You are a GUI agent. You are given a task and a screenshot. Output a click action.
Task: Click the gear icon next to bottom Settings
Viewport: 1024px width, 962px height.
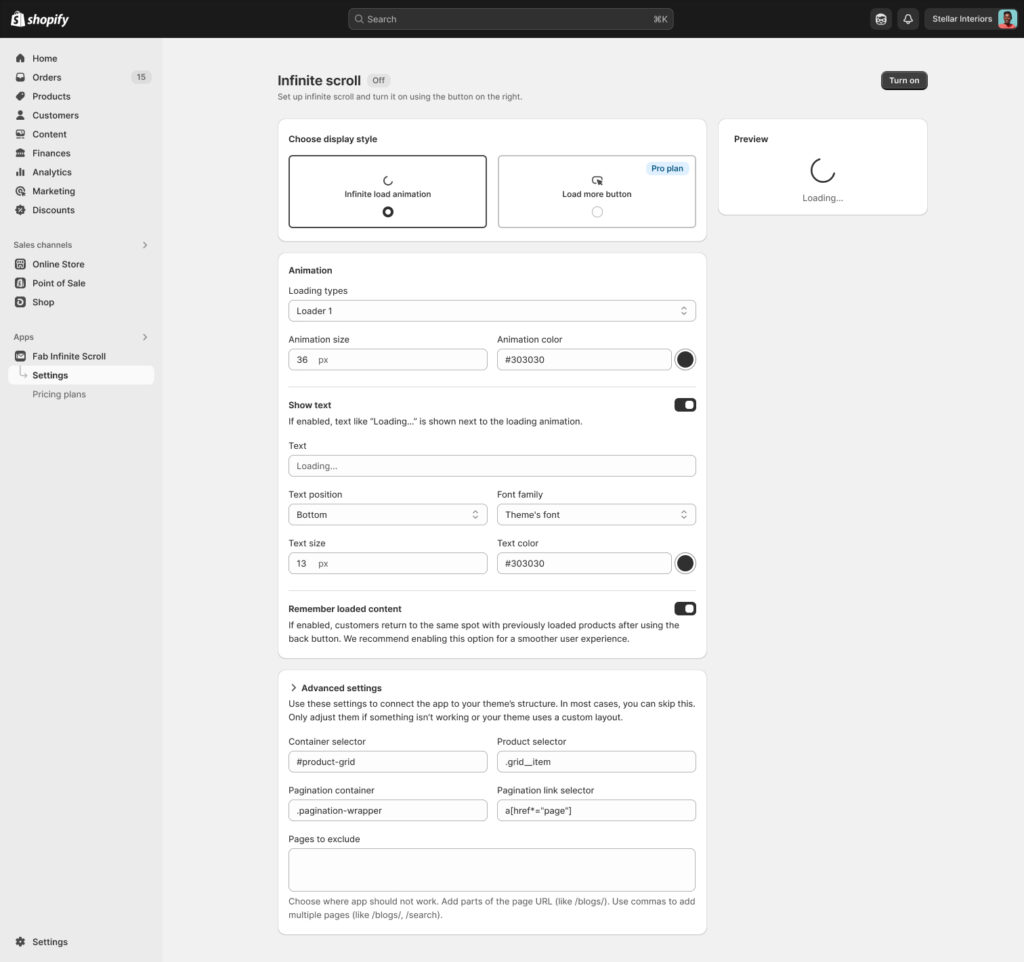pos(20,942)
